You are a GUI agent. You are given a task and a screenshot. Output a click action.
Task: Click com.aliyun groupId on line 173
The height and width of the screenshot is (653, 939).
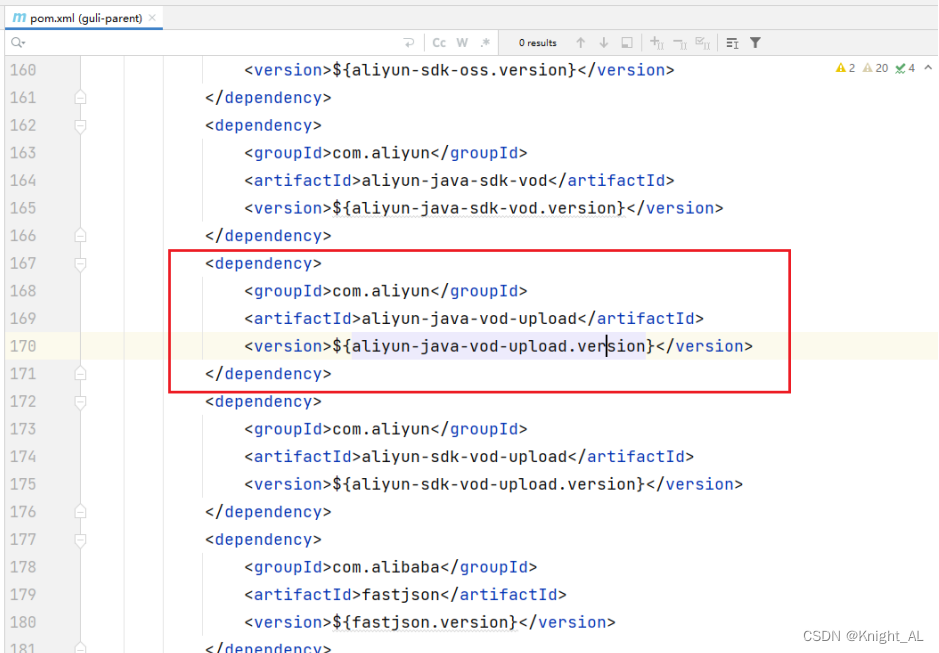(x=381, y=429)
